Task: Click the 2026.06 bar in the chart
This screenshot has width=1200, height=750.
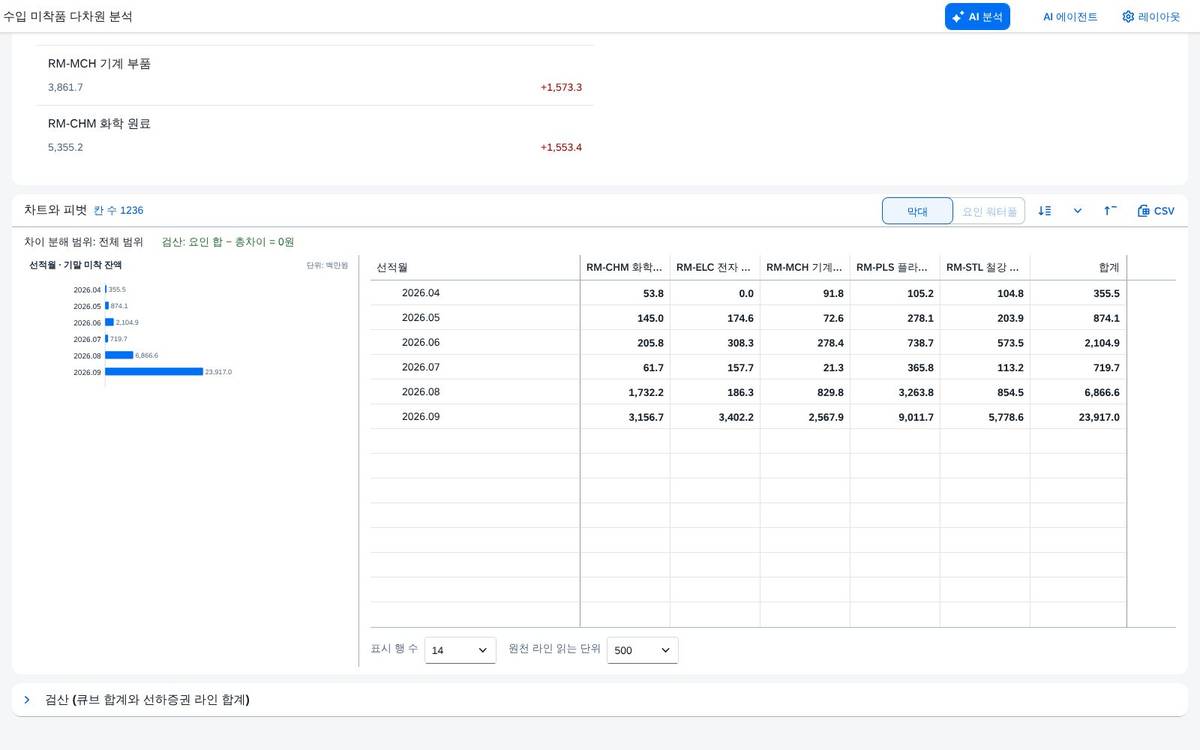Action: [x=109, y=322]
